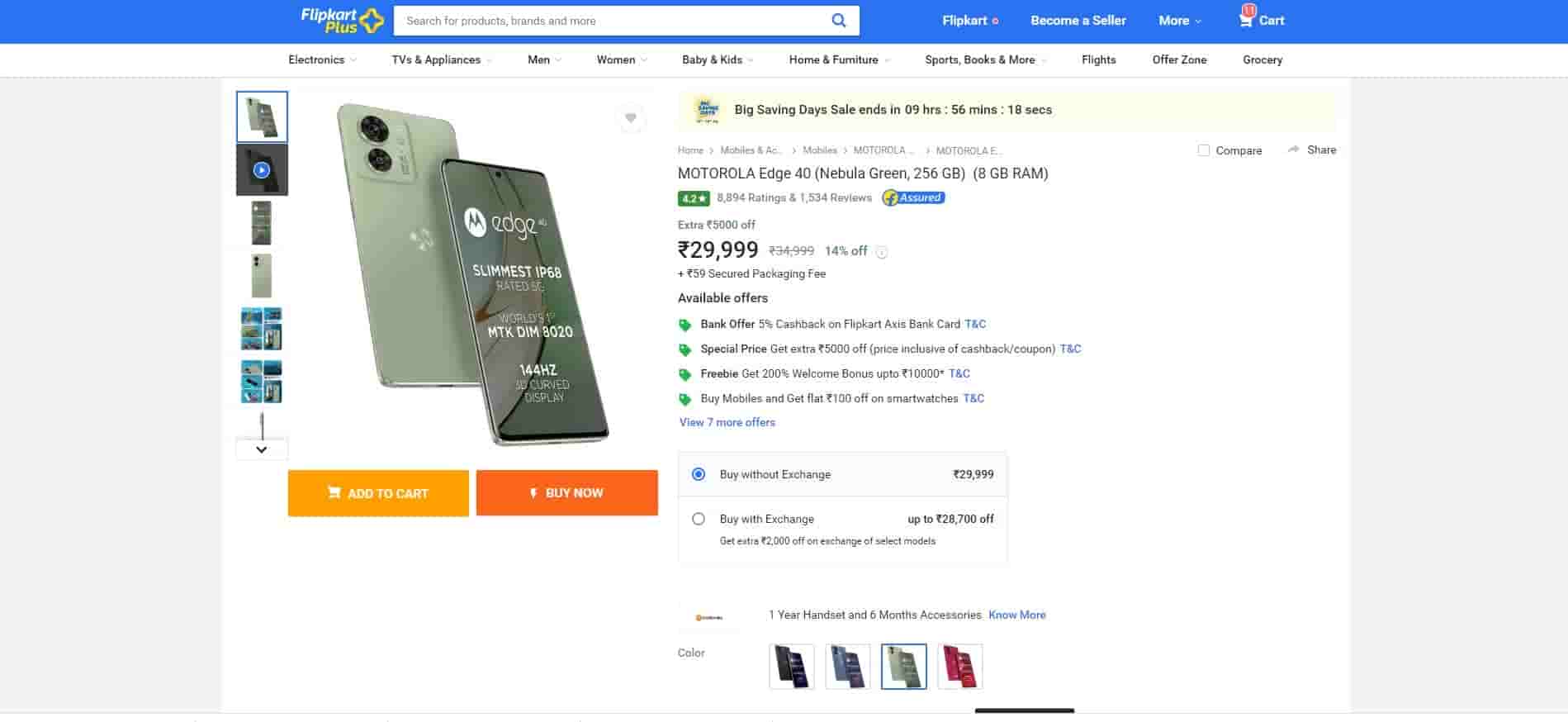Open the Grocery menu item
The height and width of the screenshot is (722, 1568).
click(x=1262, y=59)
